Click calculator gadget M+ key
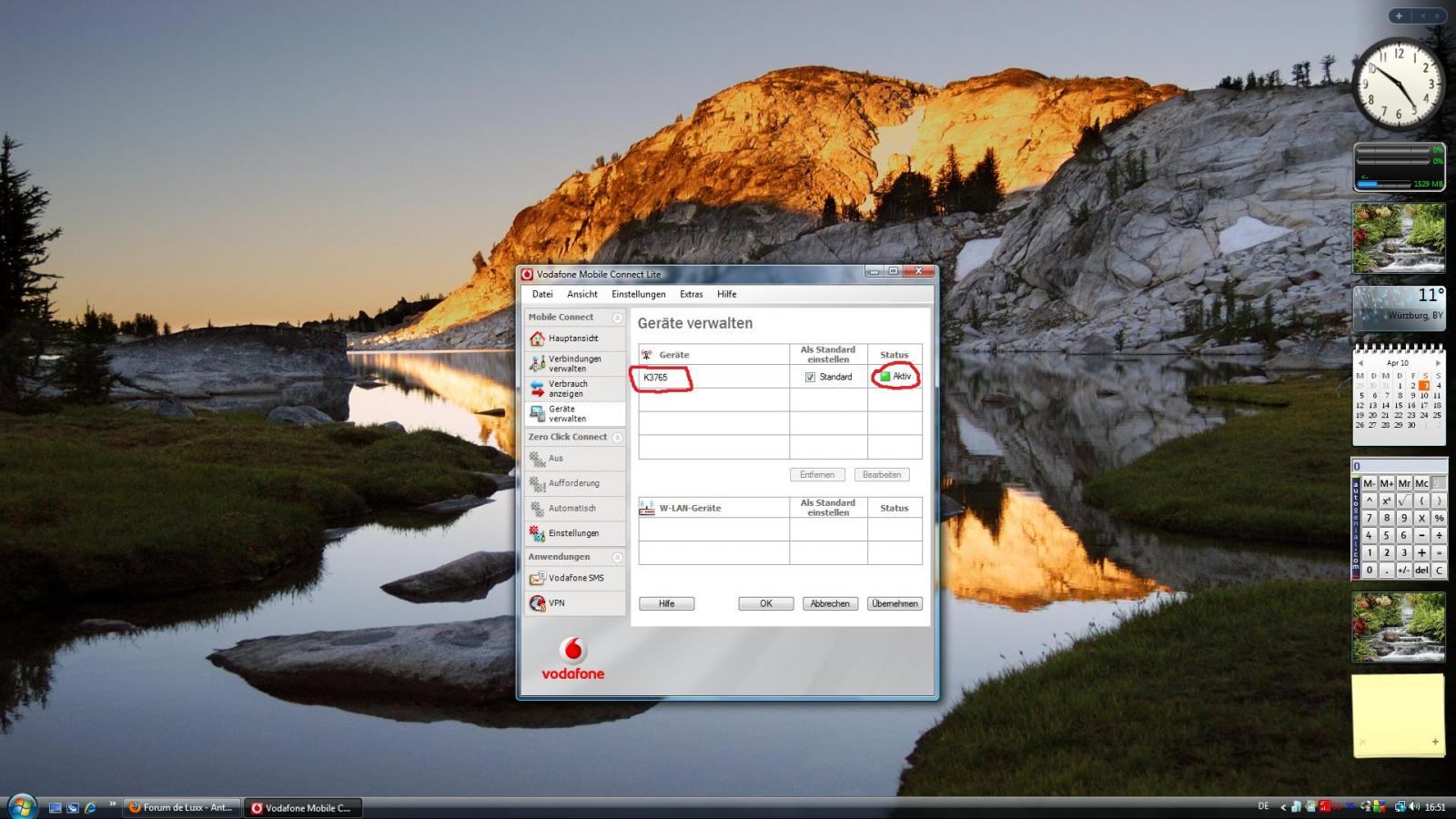Screen dimensions: 1456x819 click(1387, 483)
